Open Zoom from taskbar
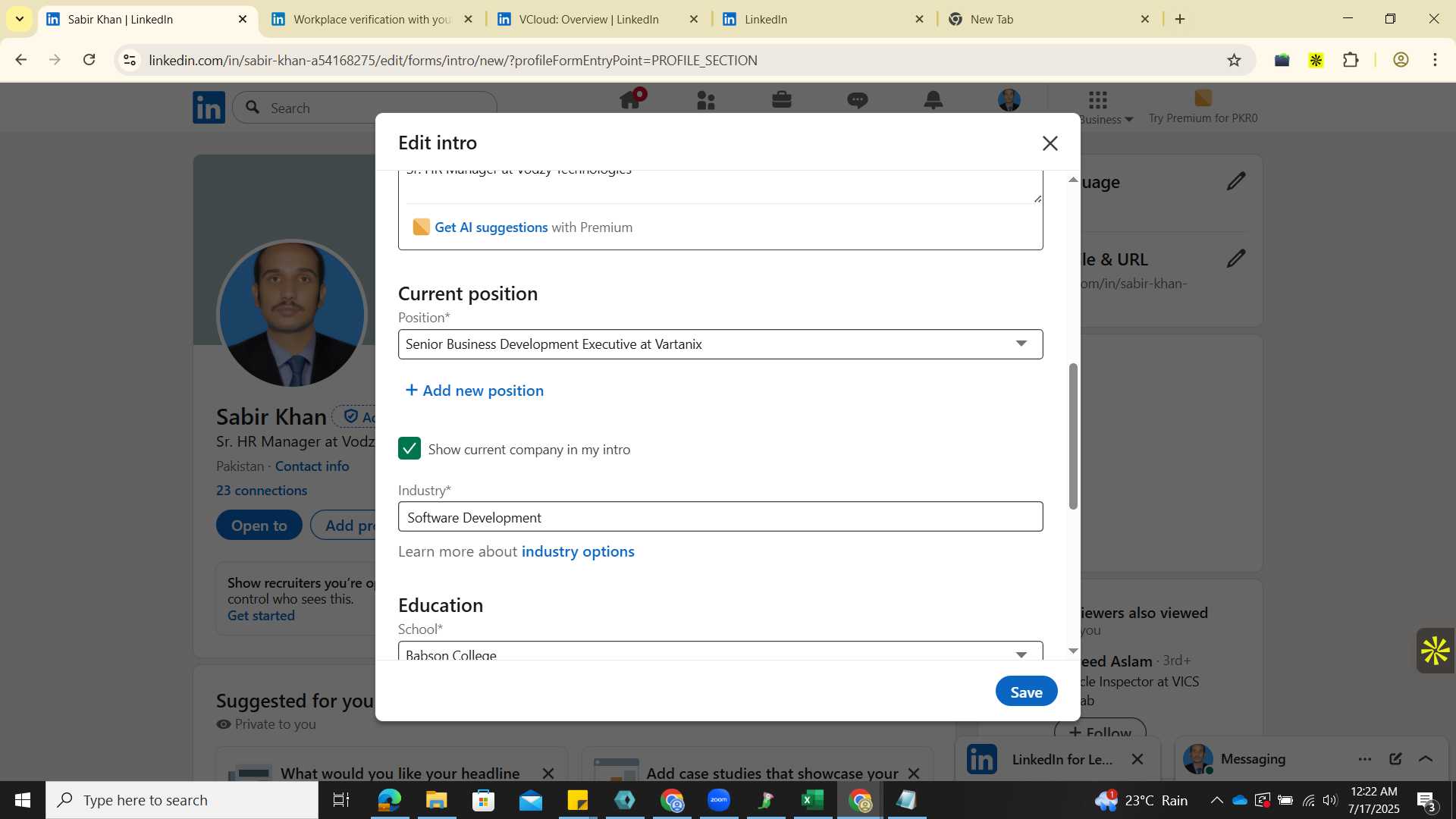The width and height of the screenshot is (1456, 819). 719,800
